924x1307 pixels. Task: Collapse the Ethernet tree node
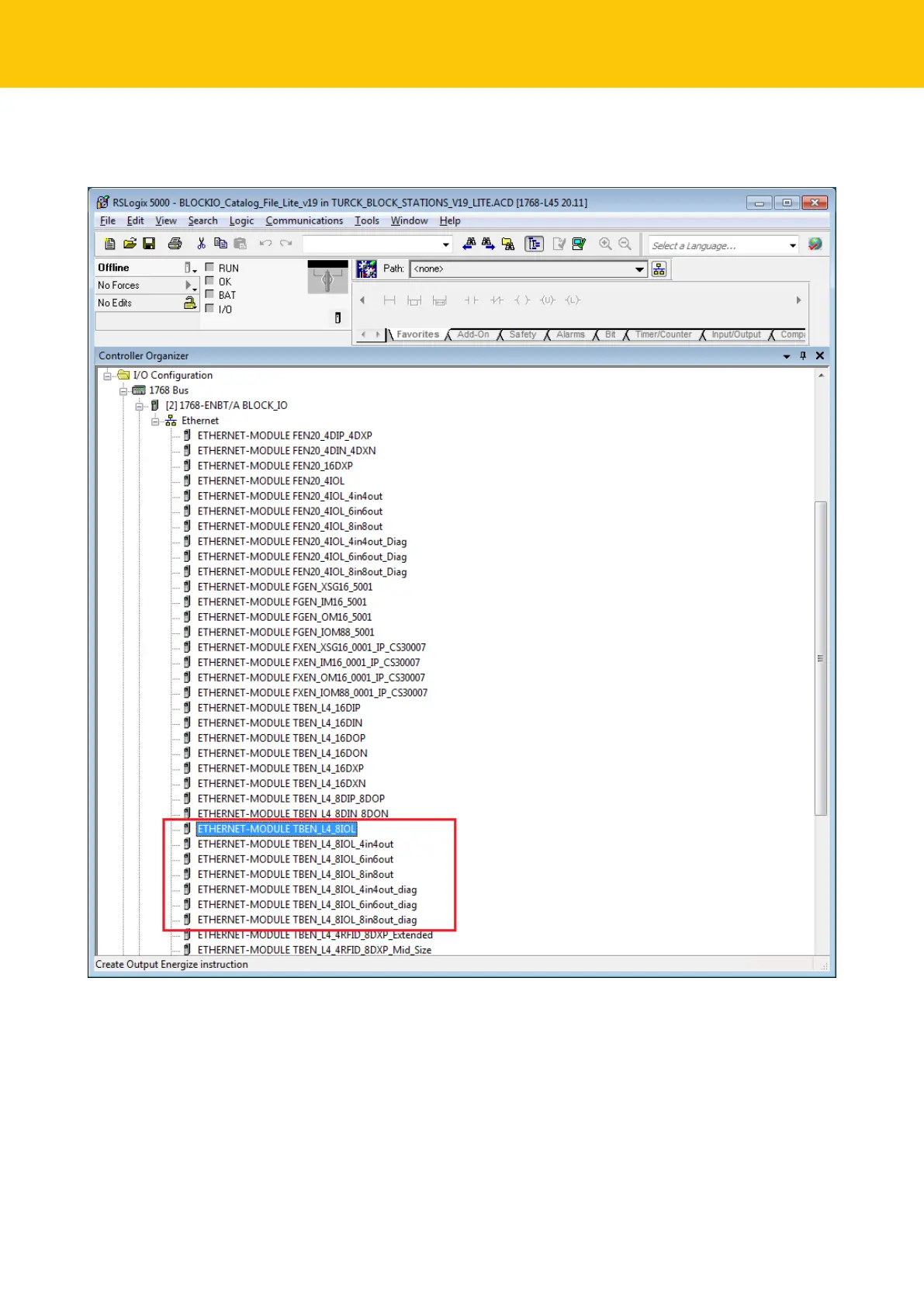point(156,421)
